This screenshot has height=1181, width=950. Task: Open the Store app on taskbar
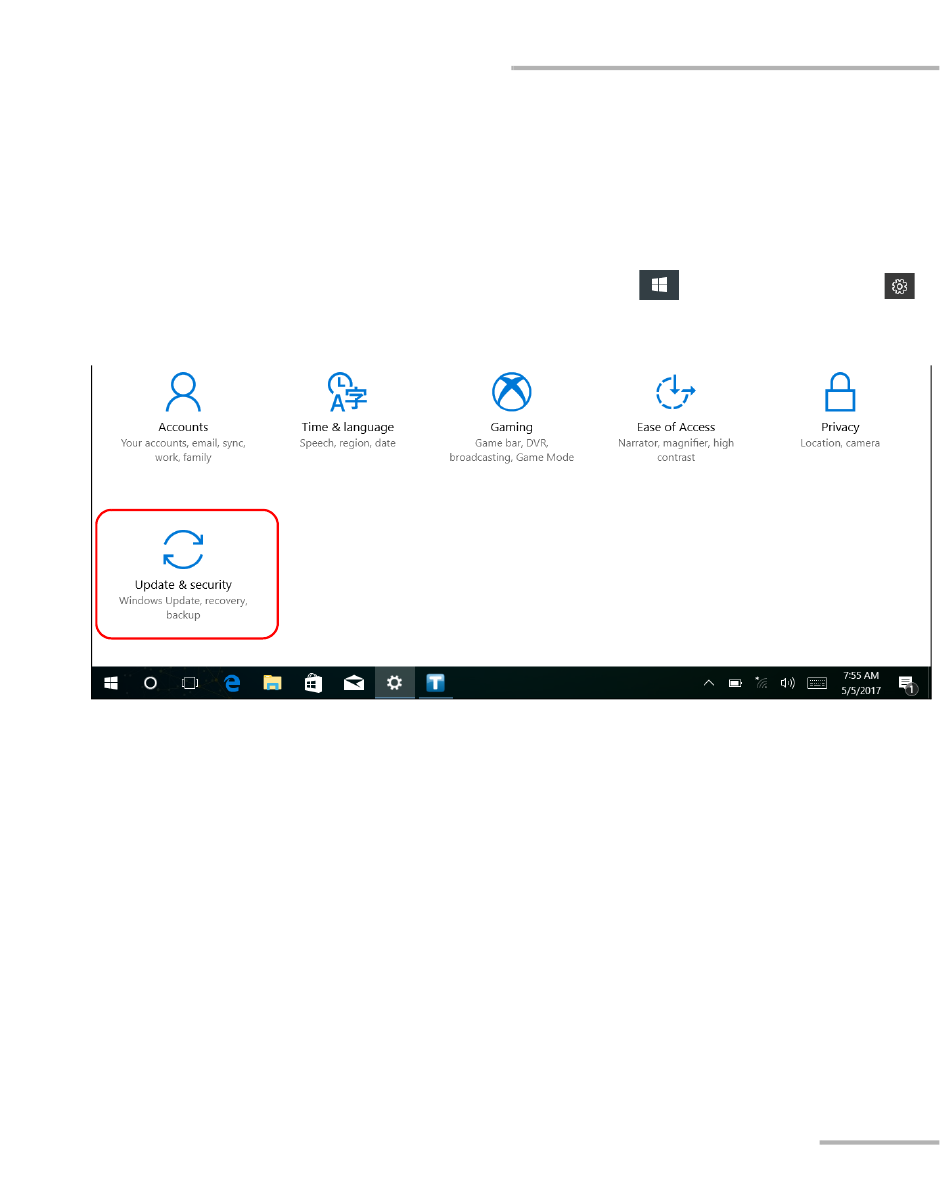point(313,683)
